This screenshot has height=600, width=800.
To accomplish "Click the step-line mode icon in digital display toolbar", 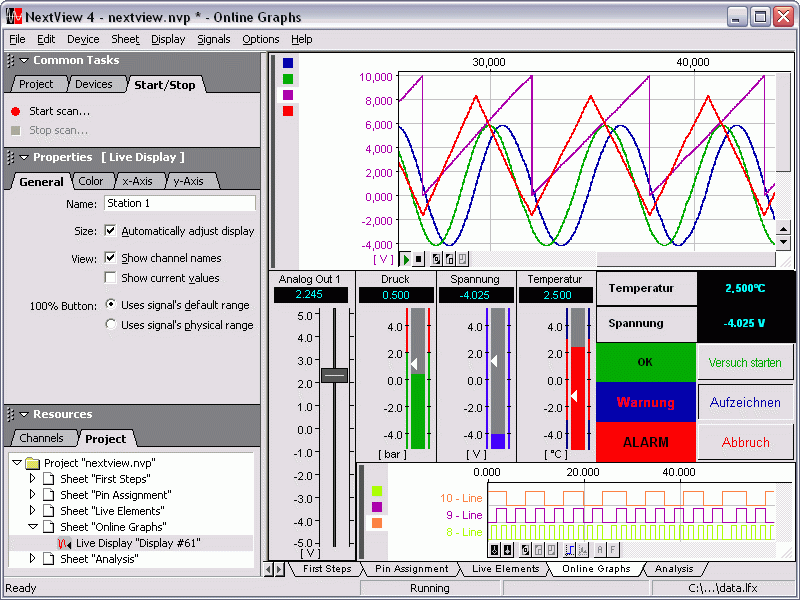I will pos(570,549).
